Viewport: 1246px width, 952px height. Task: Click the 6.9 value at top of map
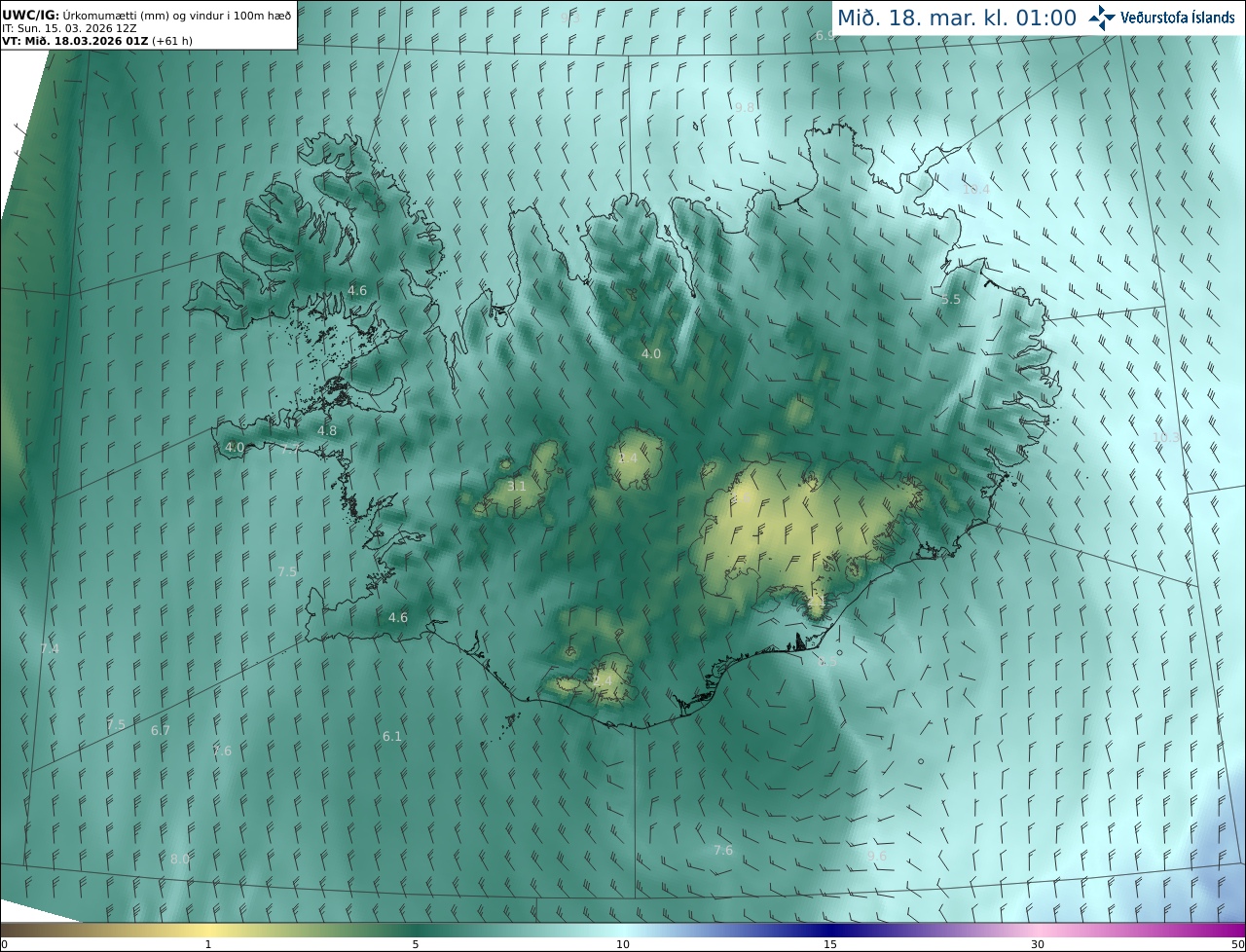(x=825, y=35)
